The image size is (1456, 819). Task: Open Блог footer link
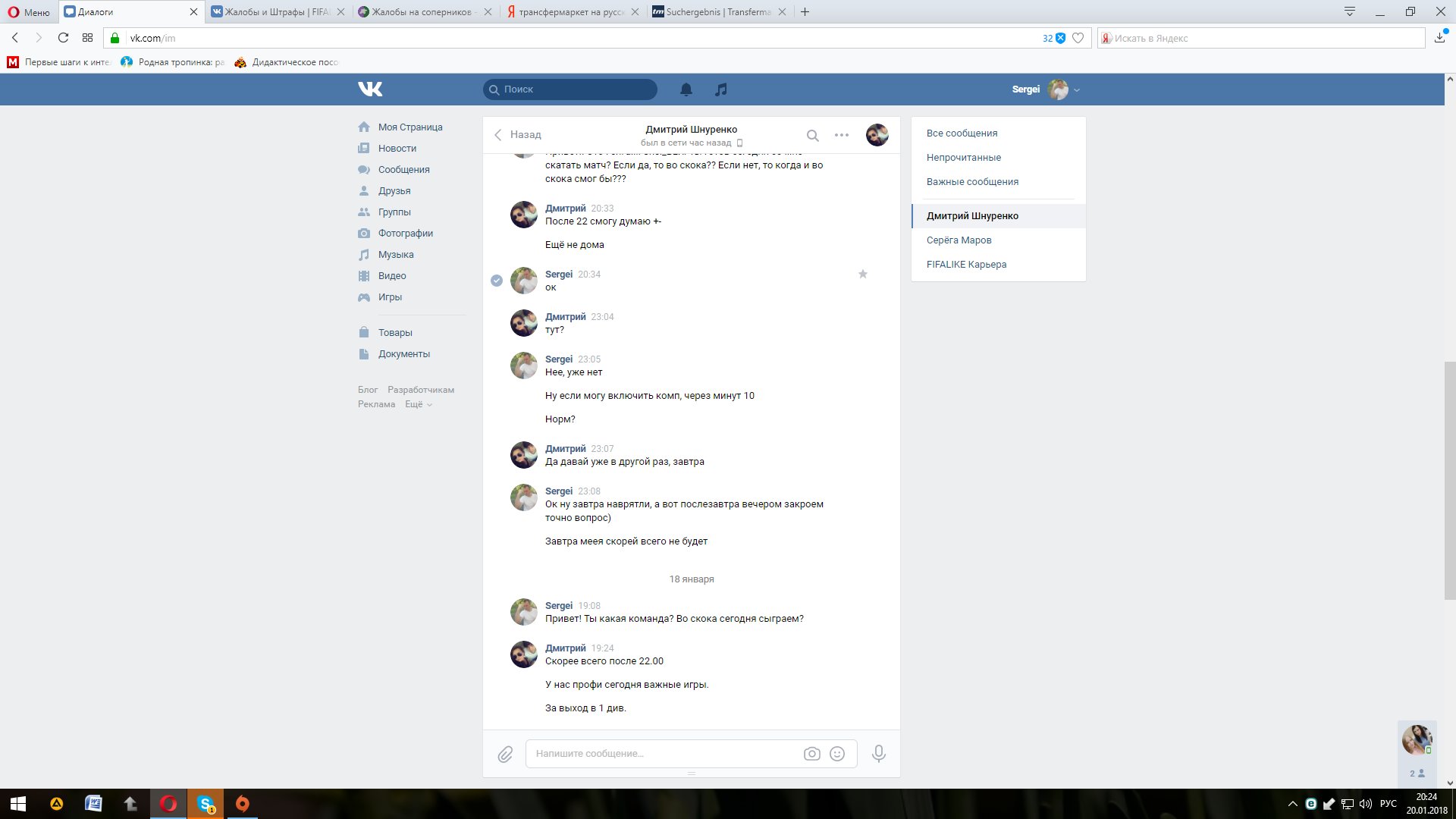tap(368, 390)
